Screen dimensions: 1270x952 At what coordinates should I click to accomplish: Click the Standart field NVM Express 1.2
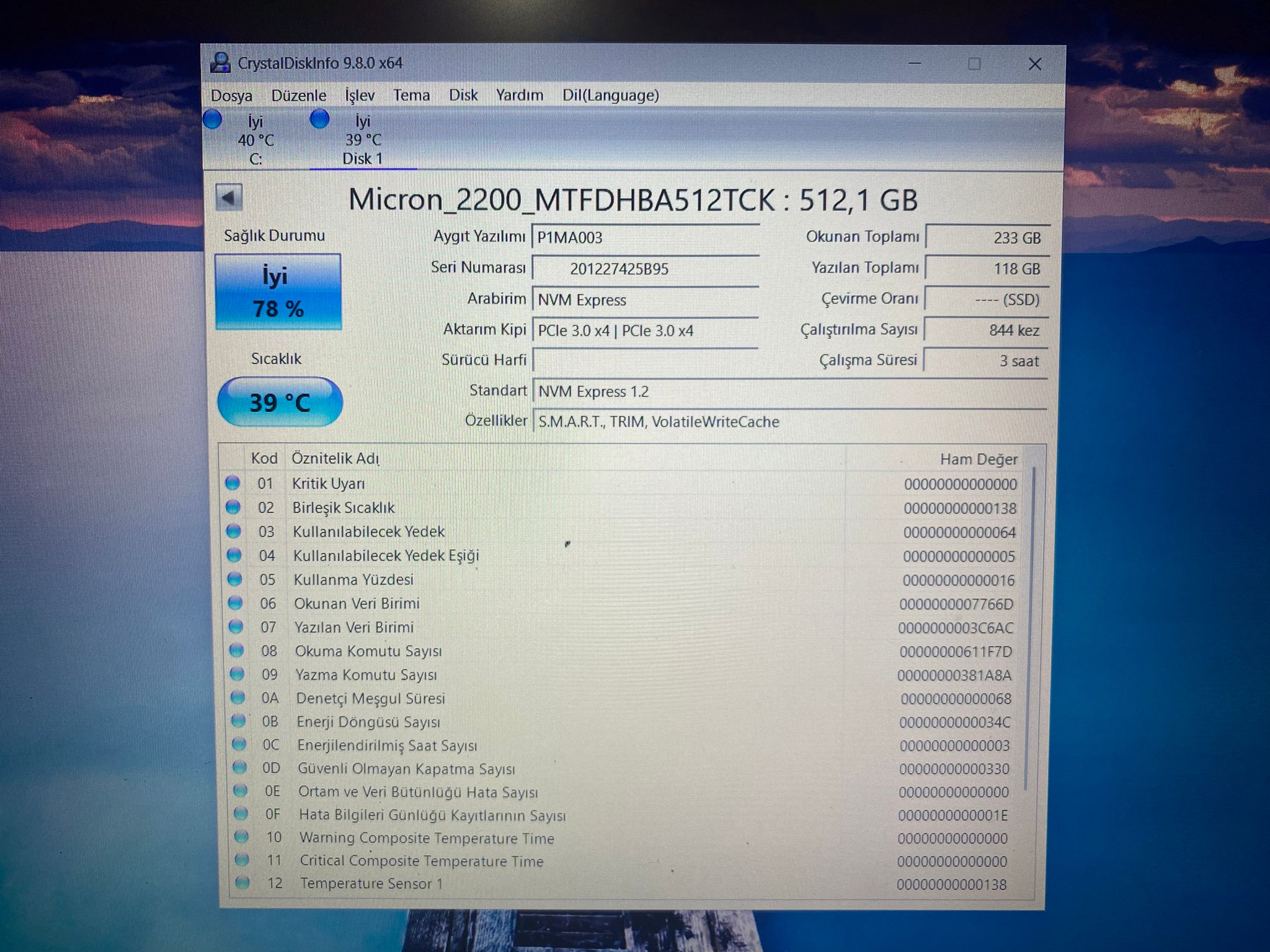point(789,391)
